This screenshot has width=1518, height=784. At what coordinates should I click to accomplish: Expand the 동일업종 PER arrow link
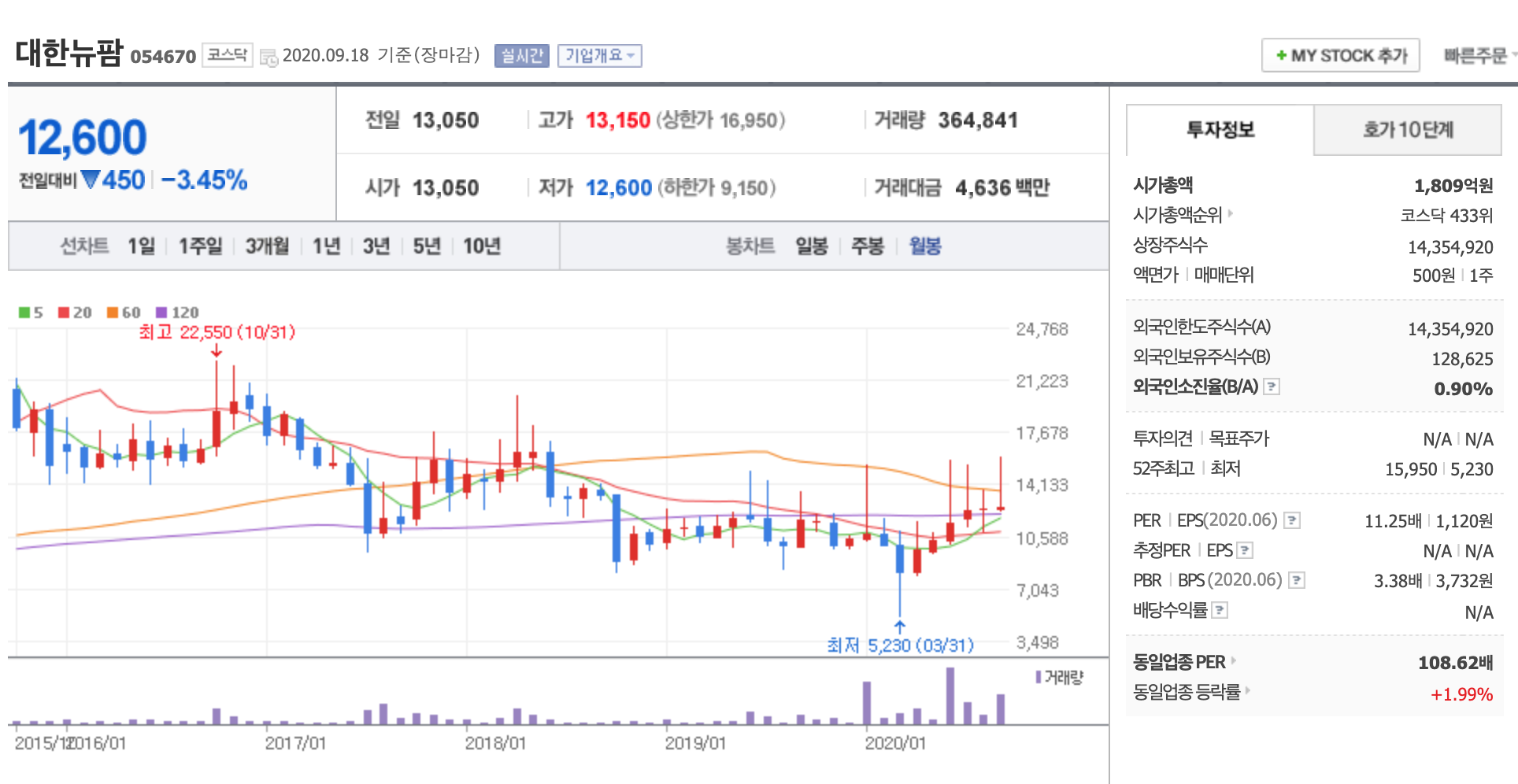pyautogui.click(x=1233, y=660)
